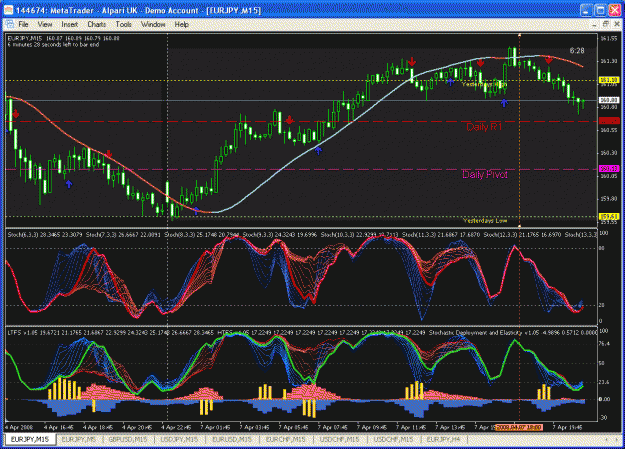Click the Yesterdays Low label
625x449 pixels.
(x=485, y=221)
